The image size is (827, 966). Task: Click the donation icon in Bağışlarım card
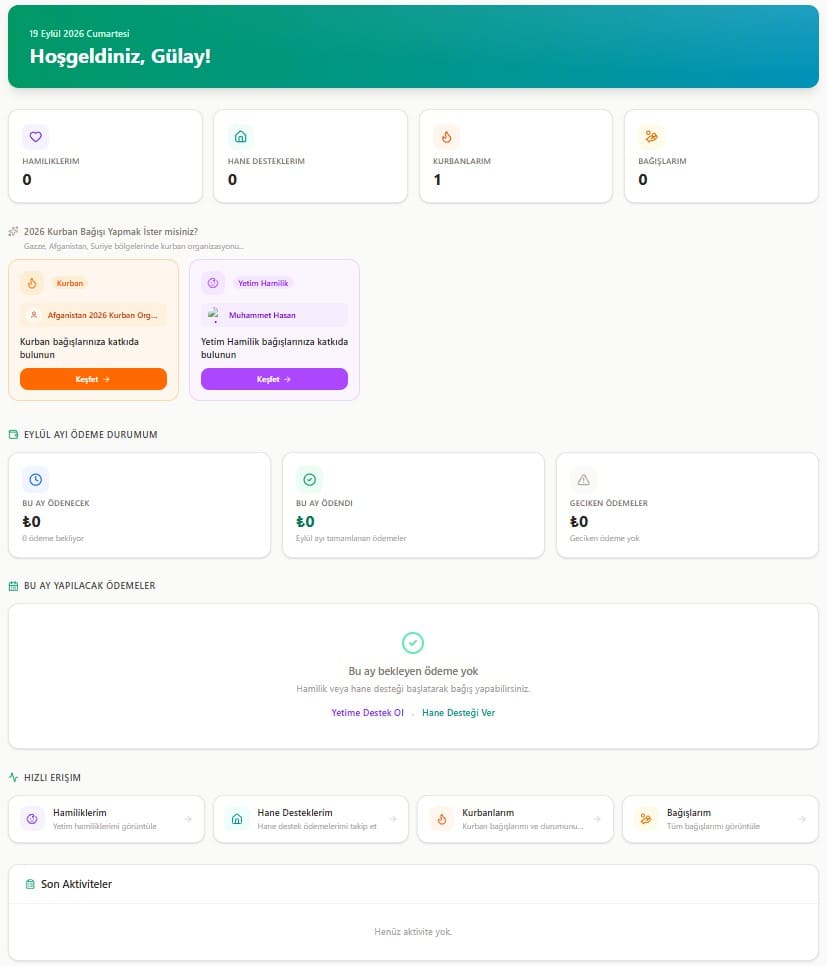click(651, 137)
